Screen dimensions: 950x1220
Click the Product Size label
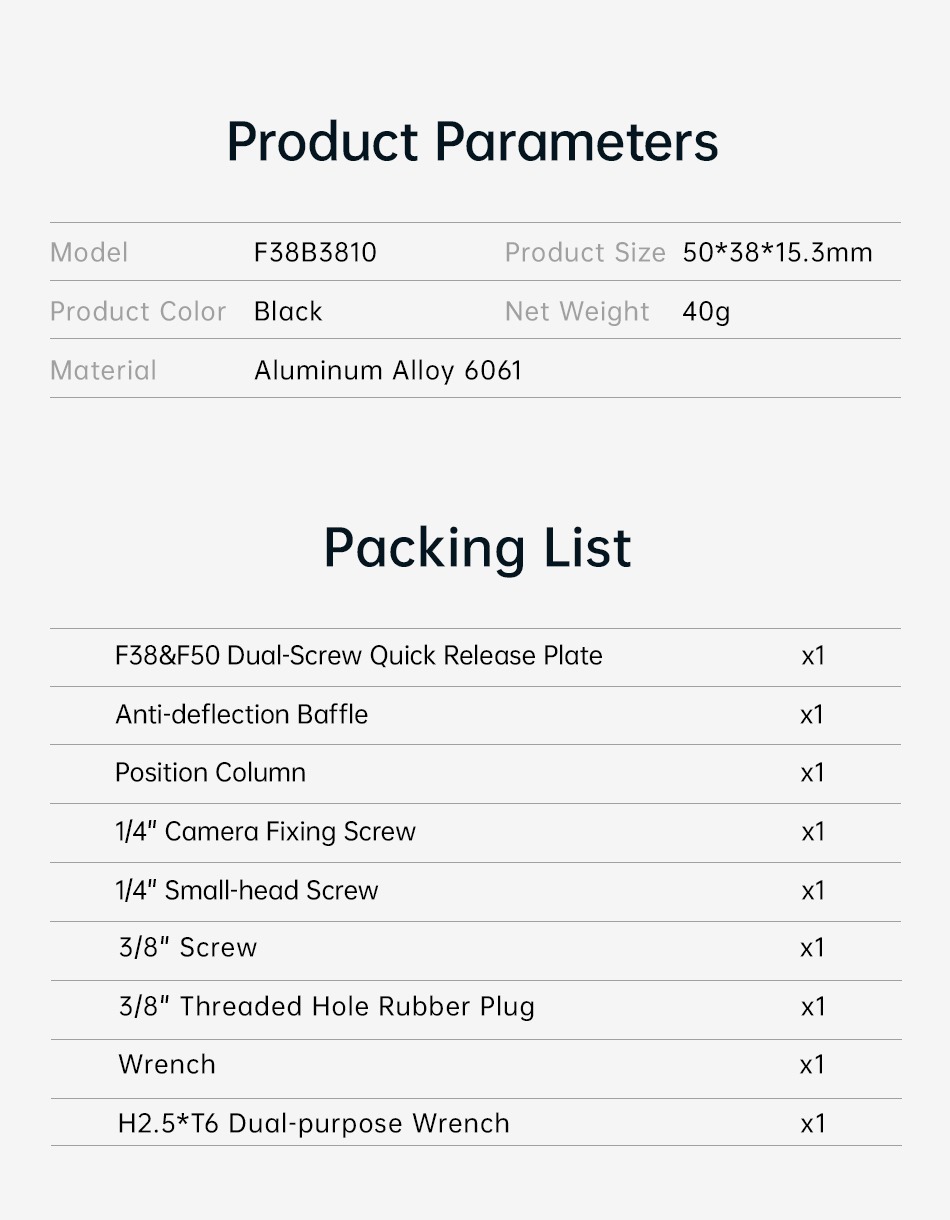(585, 252)
